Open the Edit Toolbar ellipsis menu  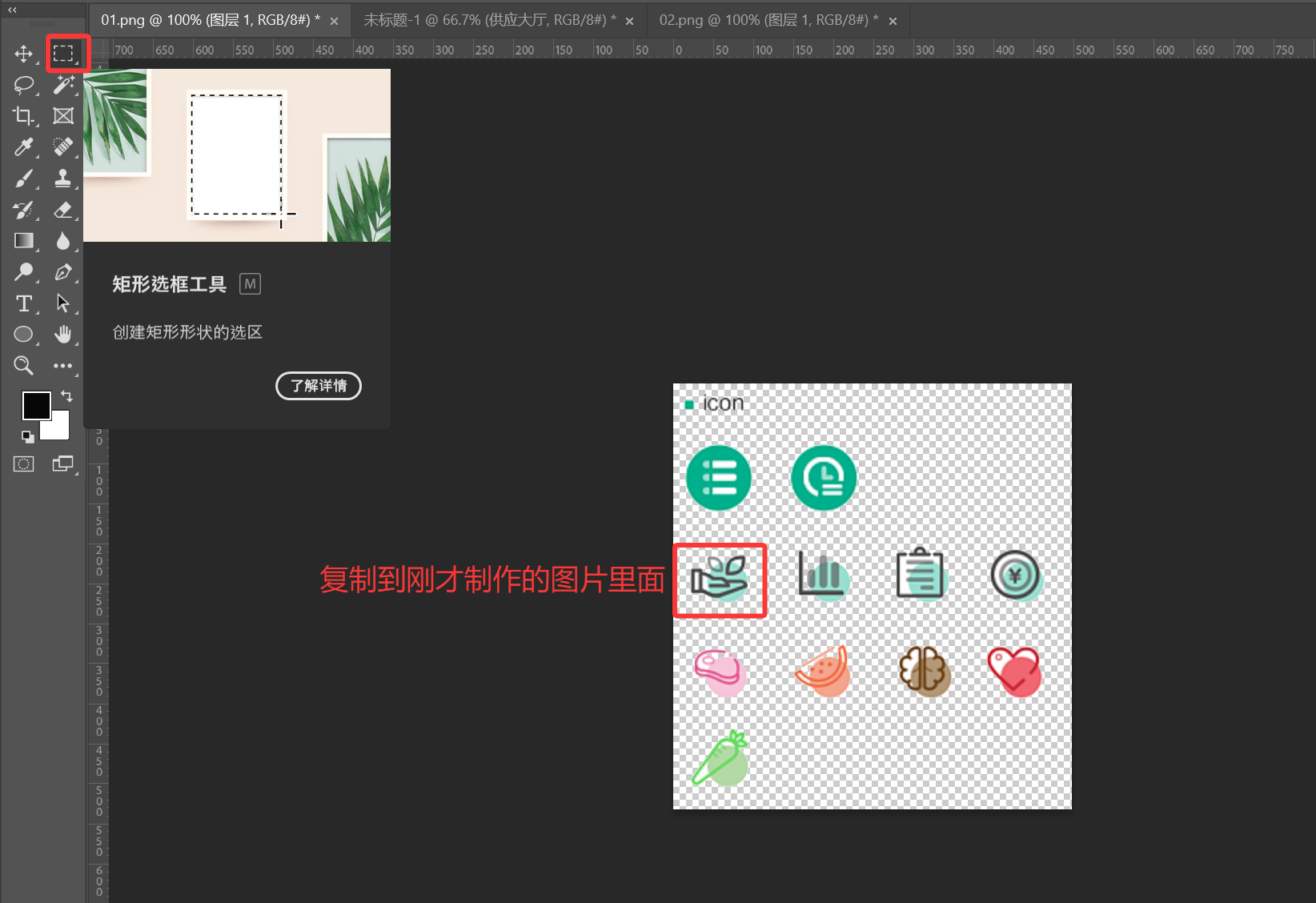[x=63, y=366]
